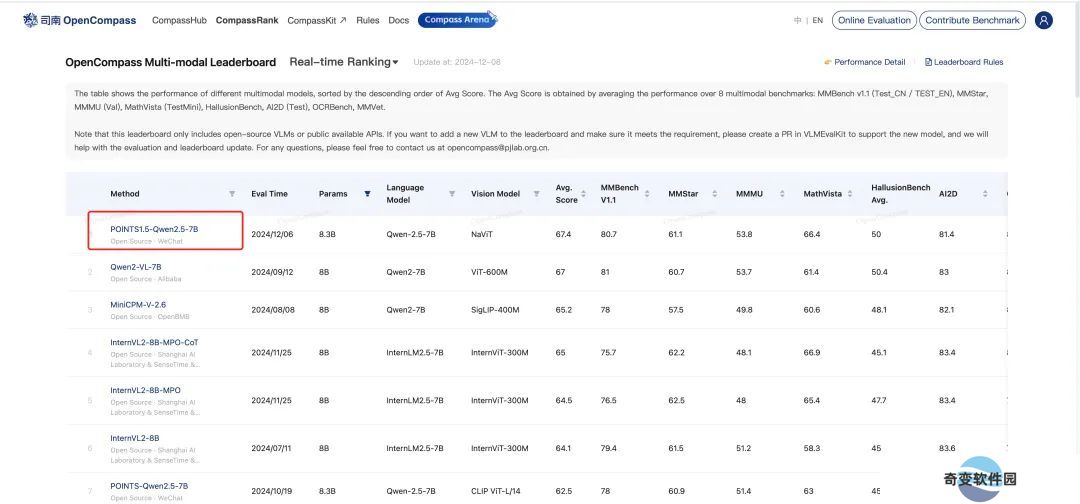Screen dimensions: 1080x504
Task: Open the POINTS1.5-Qwen2.5-7B model link
Action: click(154, 229)
